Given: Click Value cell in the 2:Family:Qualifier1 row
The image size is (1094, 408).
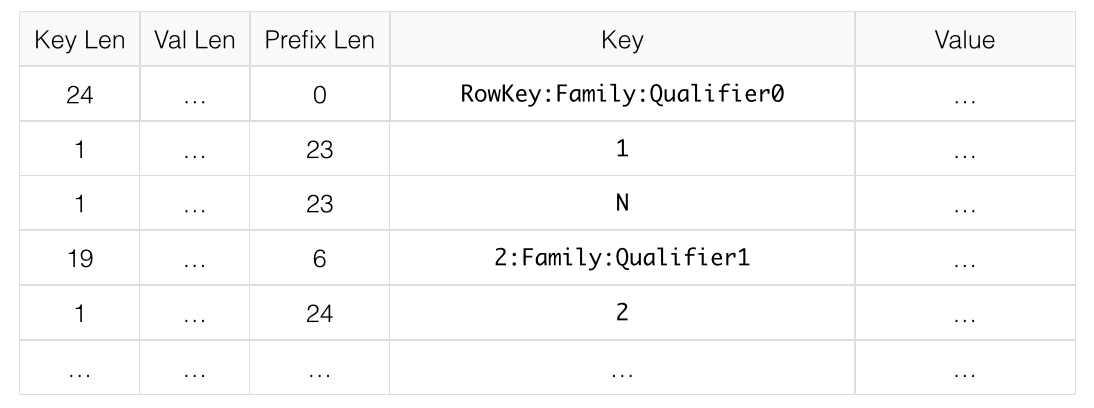Looking at the screenshot, I should coord(963,258).
